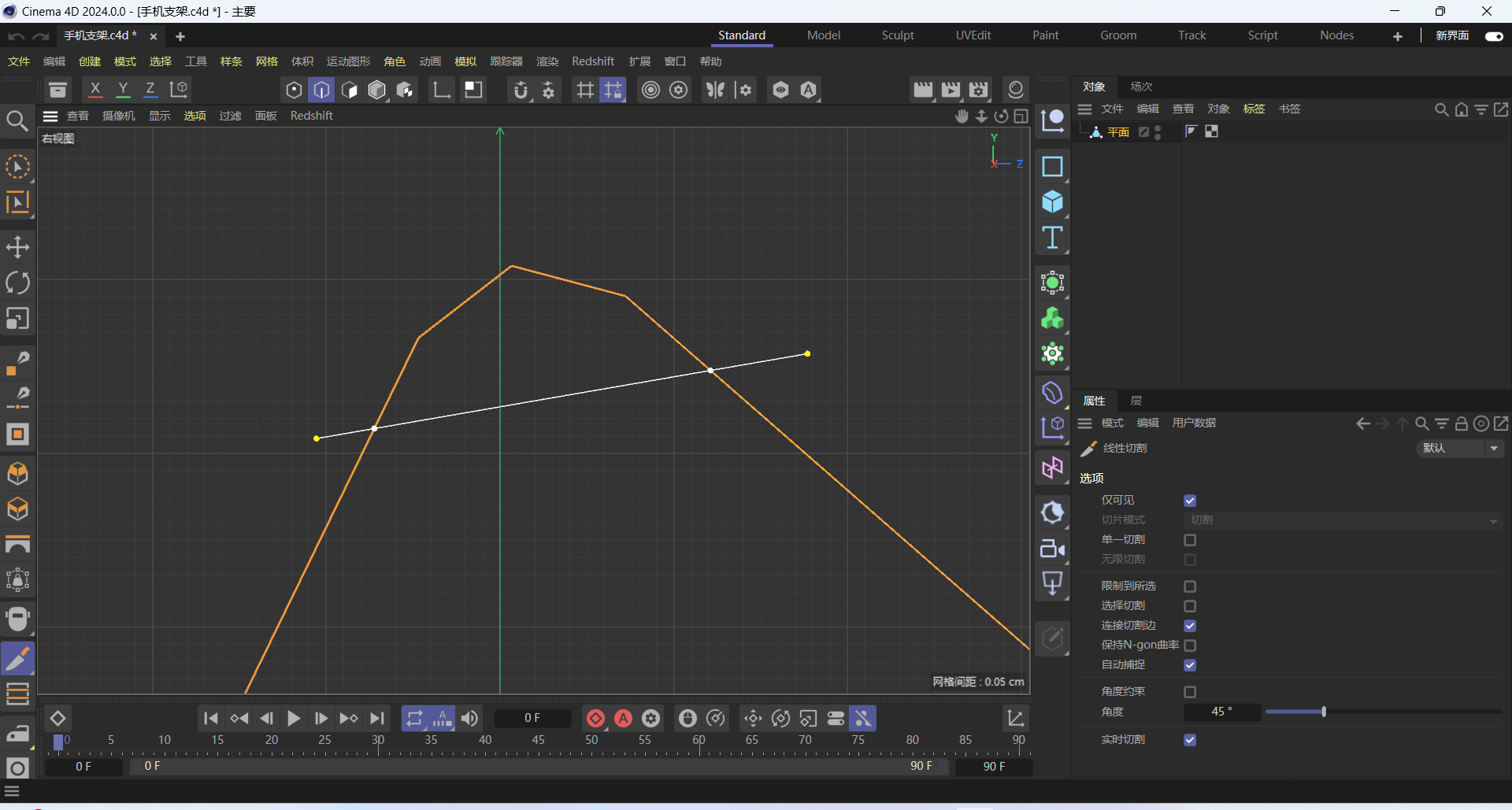Switch to the 层 tab
The width and height of the screenshot is (1512, 810).
(1136, 401)
